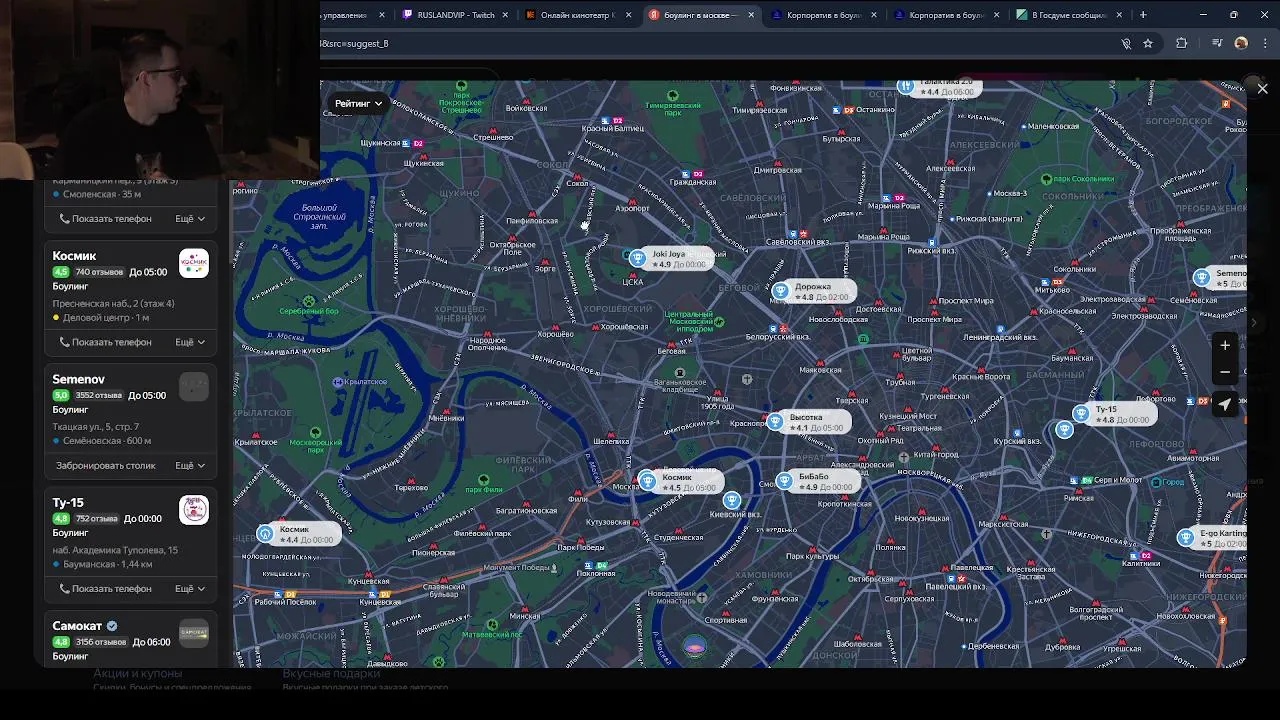Click the Космик logo thumbnail
This screenshot has height=720, width=1280.
[x=194, y=263]
